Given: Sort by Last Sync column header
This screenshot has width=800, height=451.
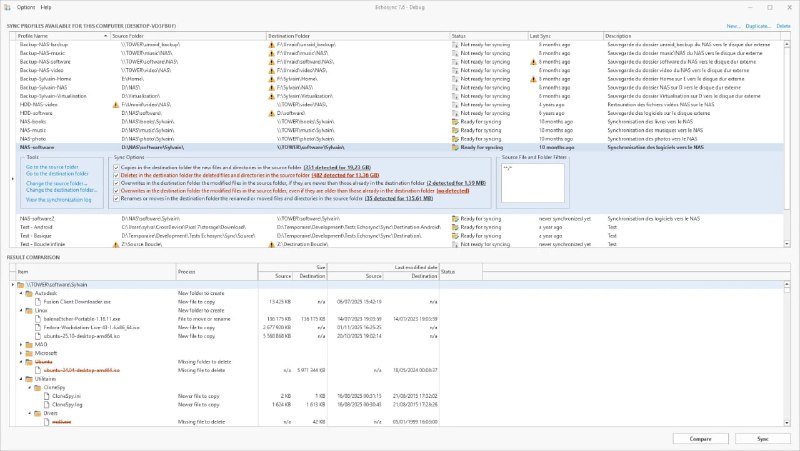Looking at the screenshot, I should (x=565, y=36).
